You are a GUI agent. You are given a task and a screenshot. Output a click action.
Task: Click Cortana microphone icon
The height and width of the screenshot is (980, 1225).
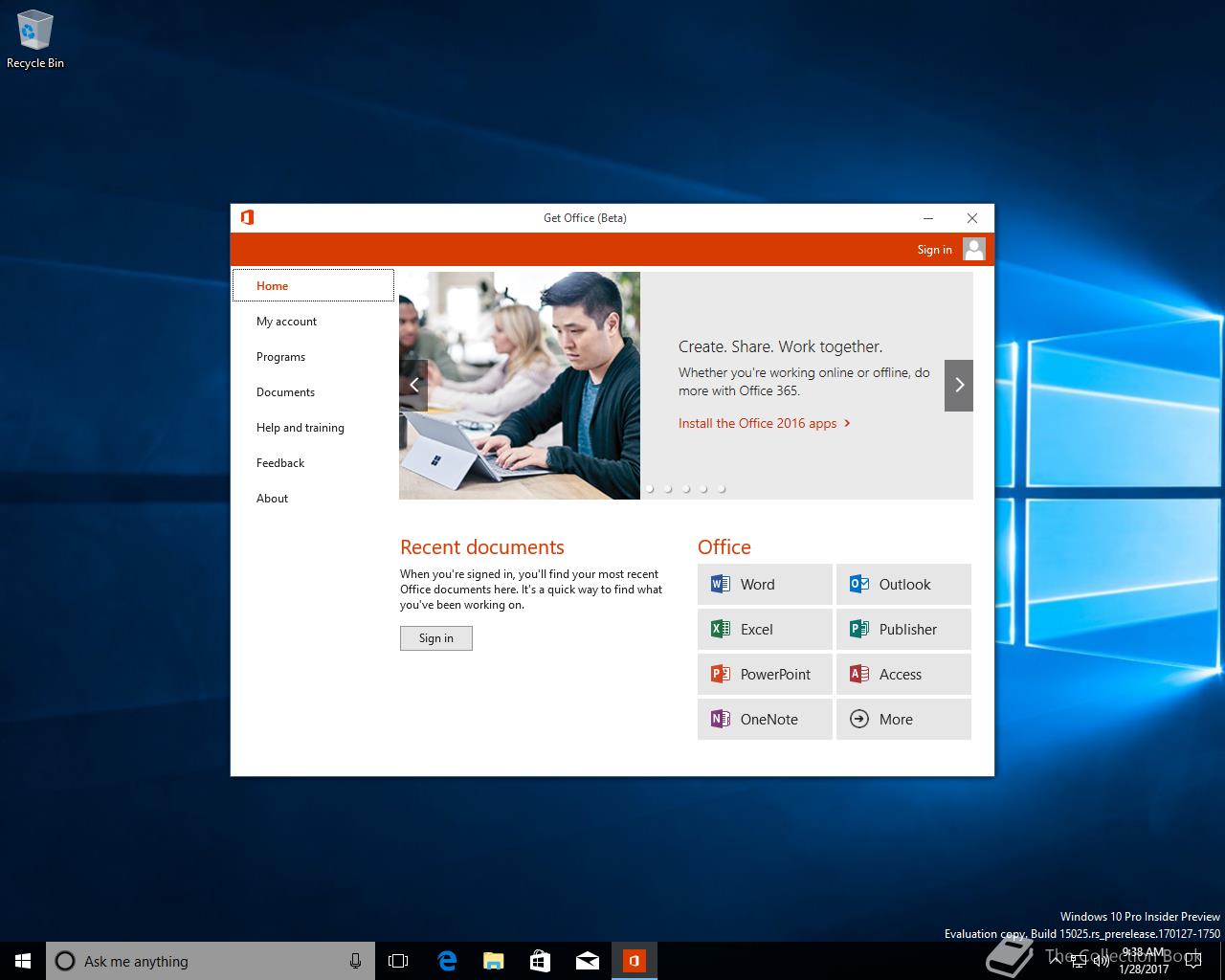click(x=355, y=961)
